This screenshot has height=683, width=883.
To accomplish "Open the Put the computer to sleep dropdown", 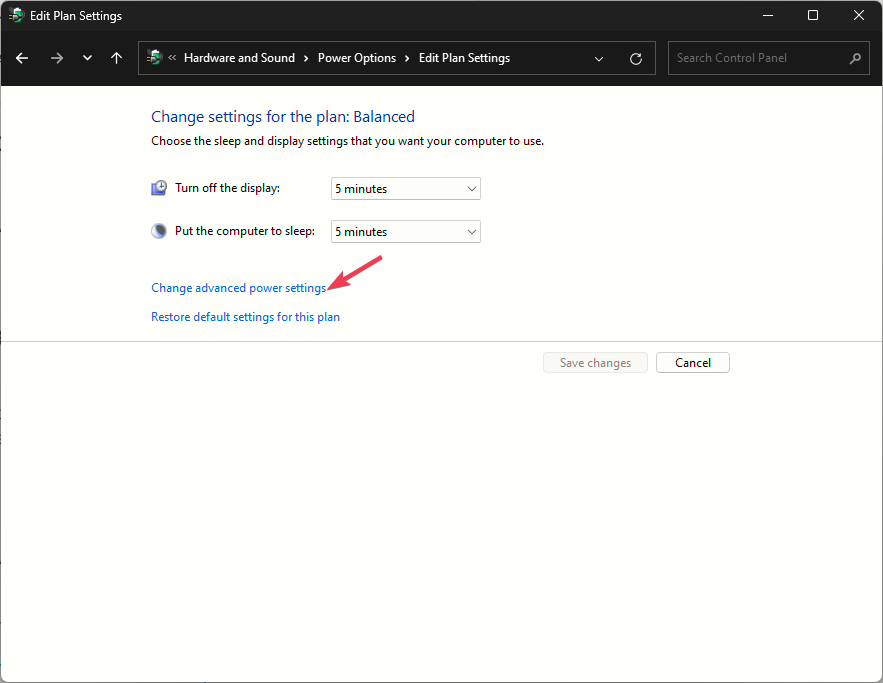I will point(405,231).
